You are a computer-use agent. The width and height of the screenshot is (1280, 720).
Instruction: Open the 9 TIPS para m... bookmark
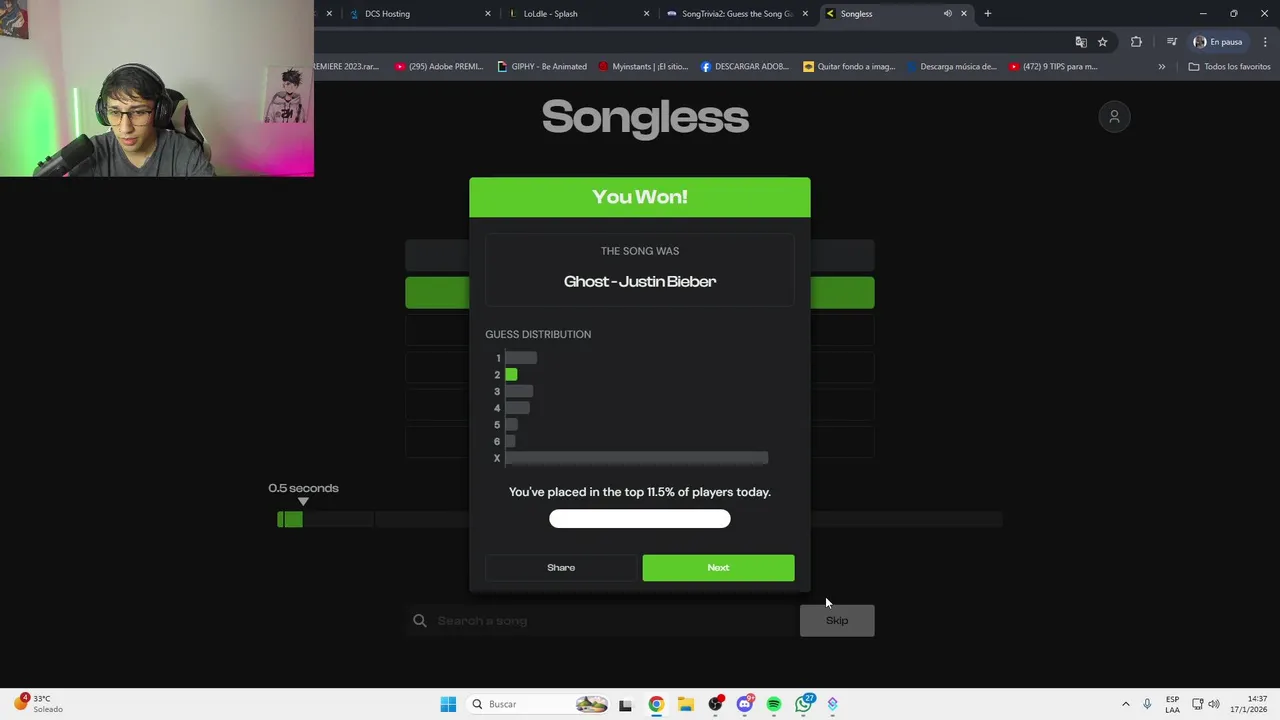(1053, 67)
